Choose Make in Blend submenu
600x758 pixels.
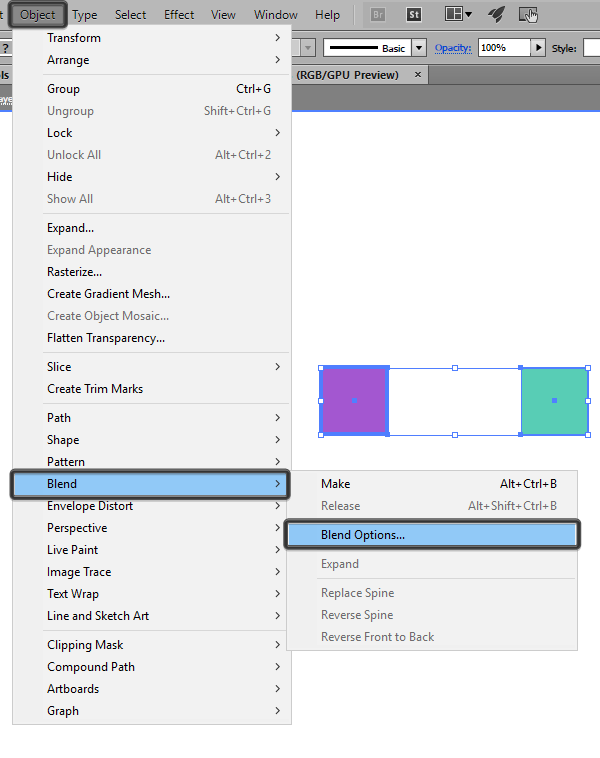point(432,484)
